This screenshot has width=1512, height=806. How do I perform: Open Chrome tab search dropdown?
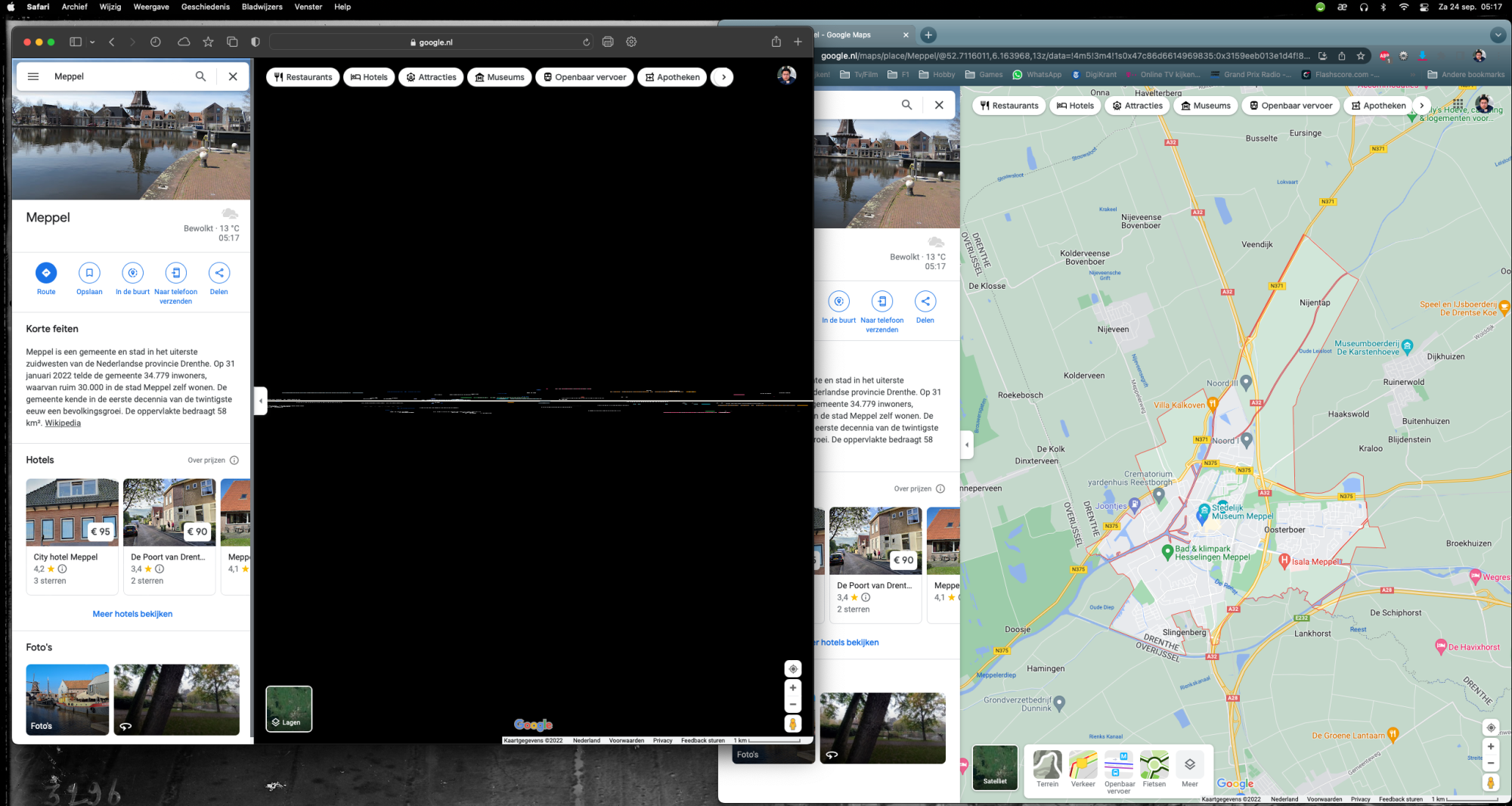(x=1498, y=35)
